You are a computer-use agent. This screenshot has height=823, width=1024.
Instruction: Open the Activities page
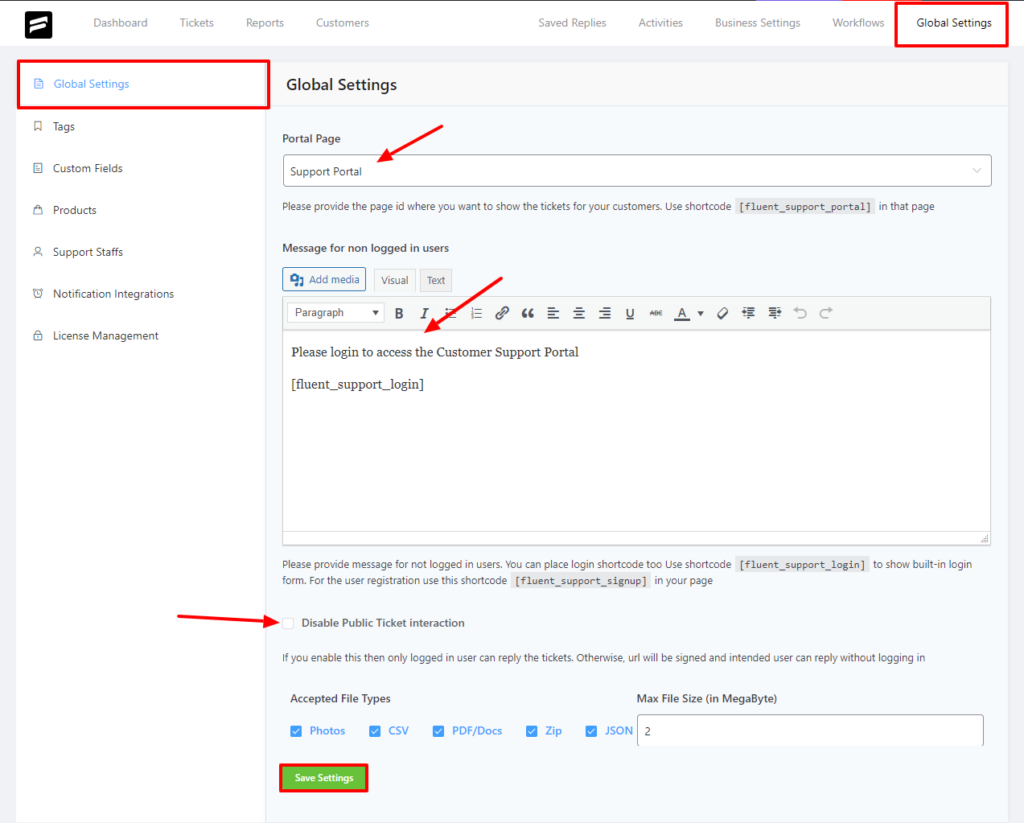coord(660,23)
